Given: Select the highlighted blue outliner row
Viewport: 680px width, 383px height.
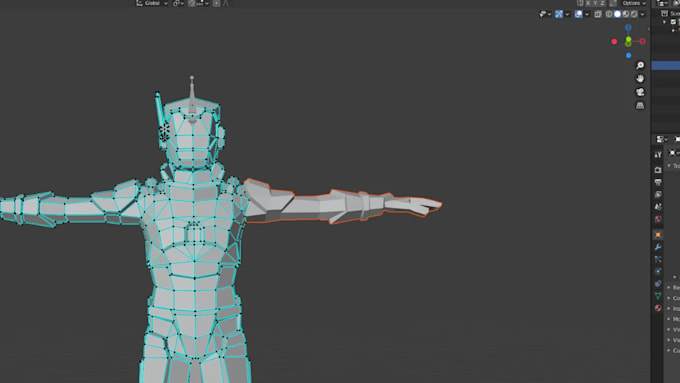Looking at the screenshot, I should [666, 65].
